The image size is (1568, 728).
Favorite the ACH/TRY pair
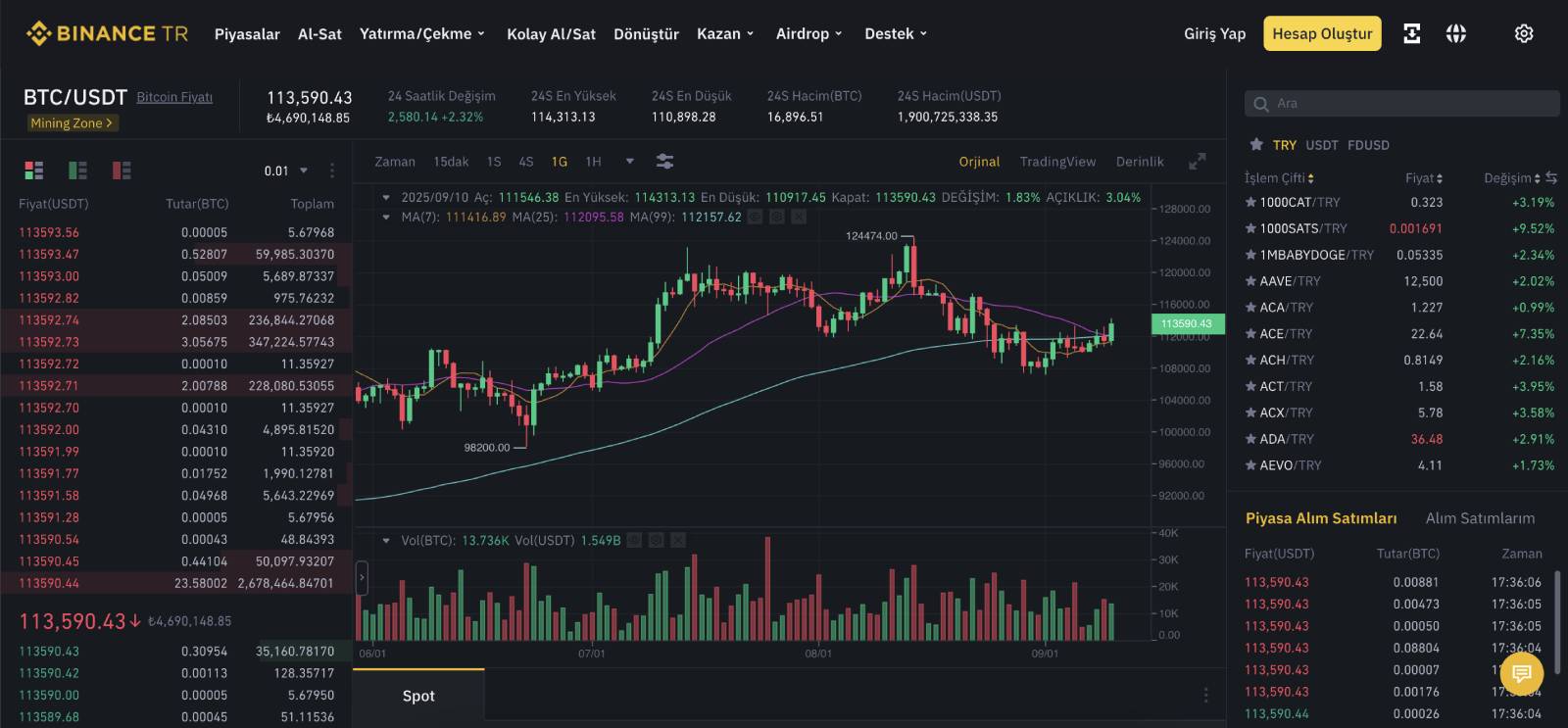point(1250,360)
